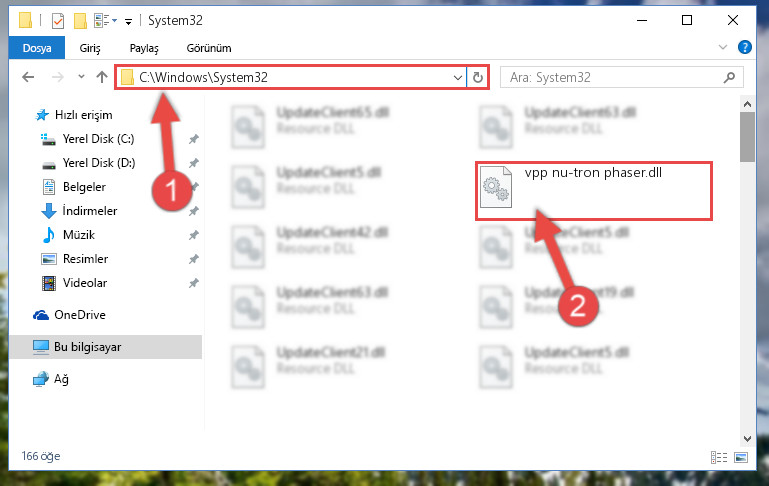Unpin Yerel Disk (C:) pin icon

[194, 139]
